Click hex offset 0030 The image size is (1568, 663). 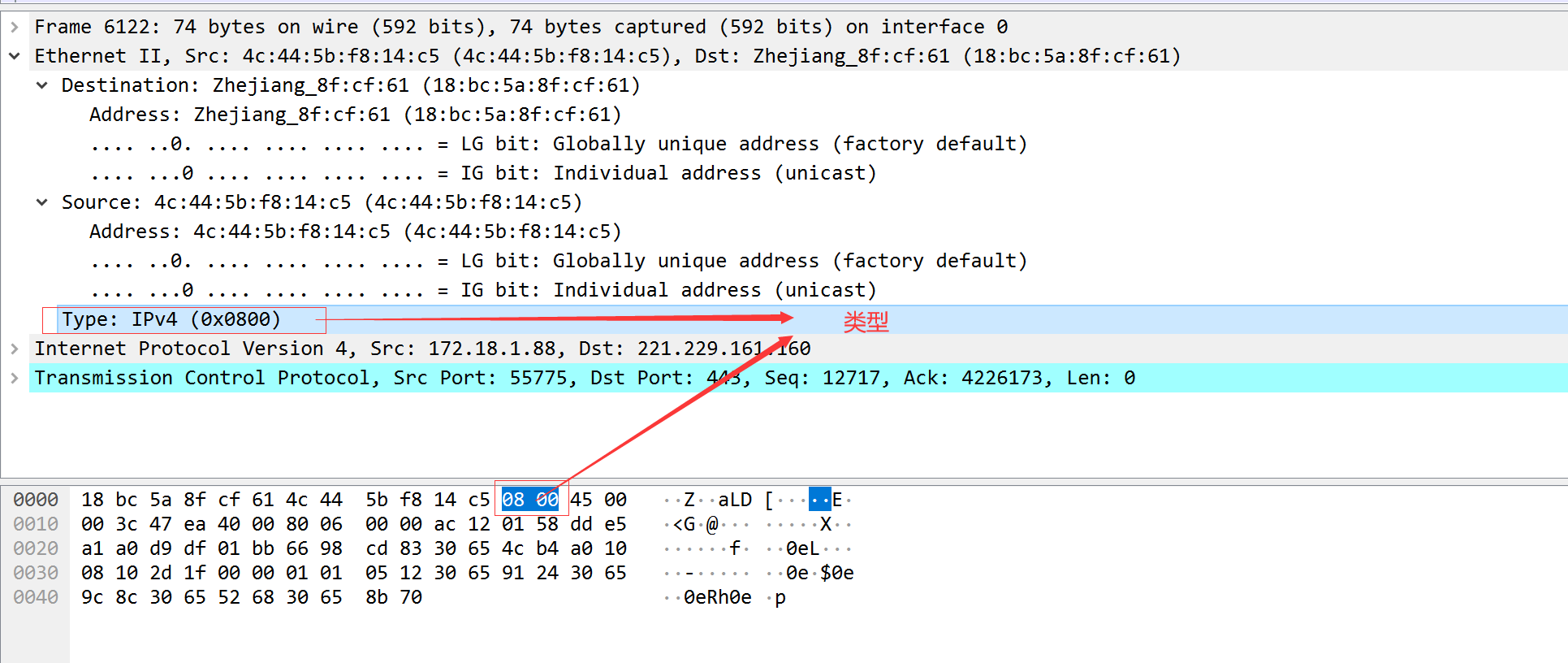36,573
